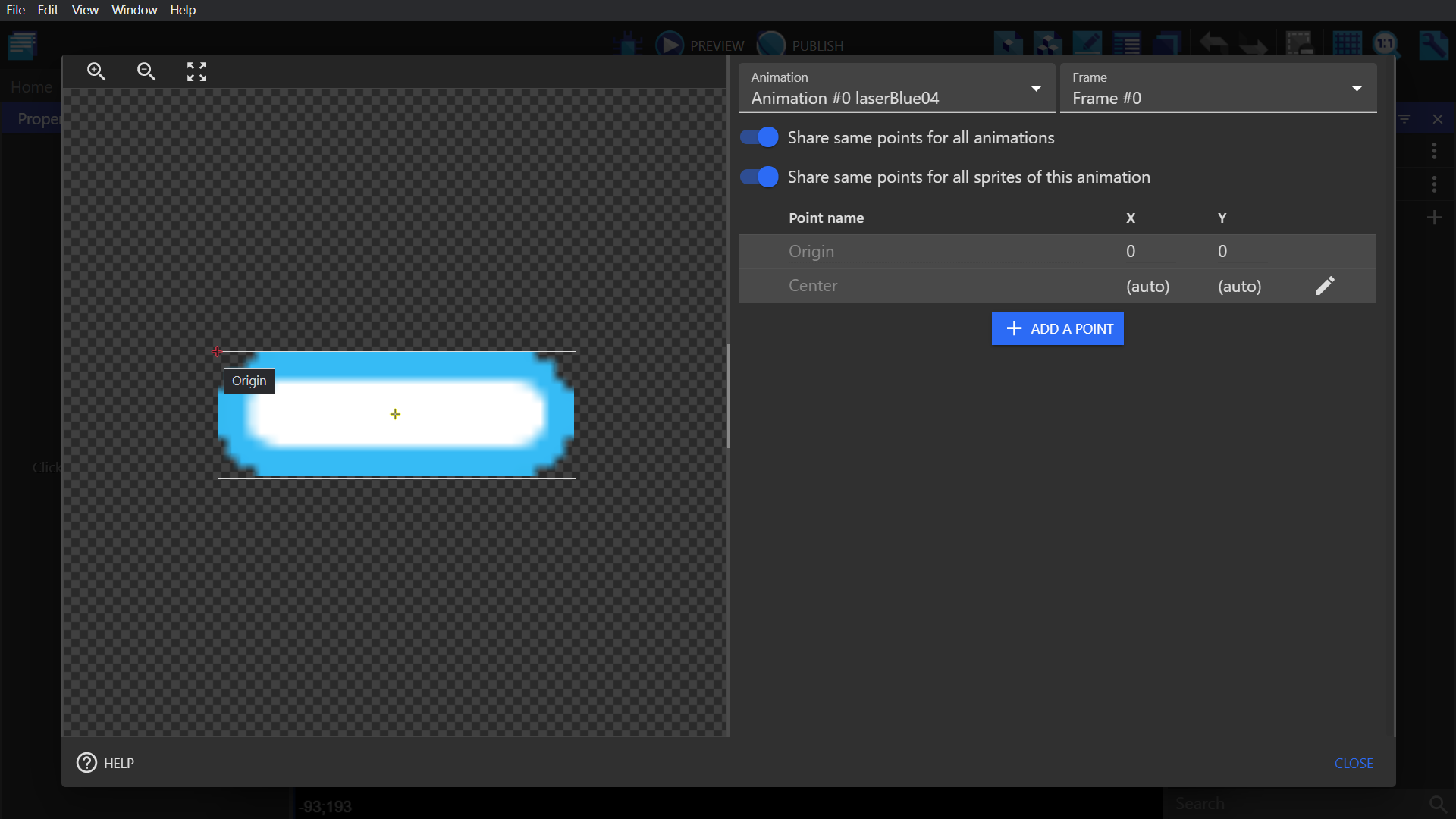Click the fit-to-view expand arrows icon
The width and height of the screenshot is (1456, 819).
pyautogui.click(x=196, y=71)
